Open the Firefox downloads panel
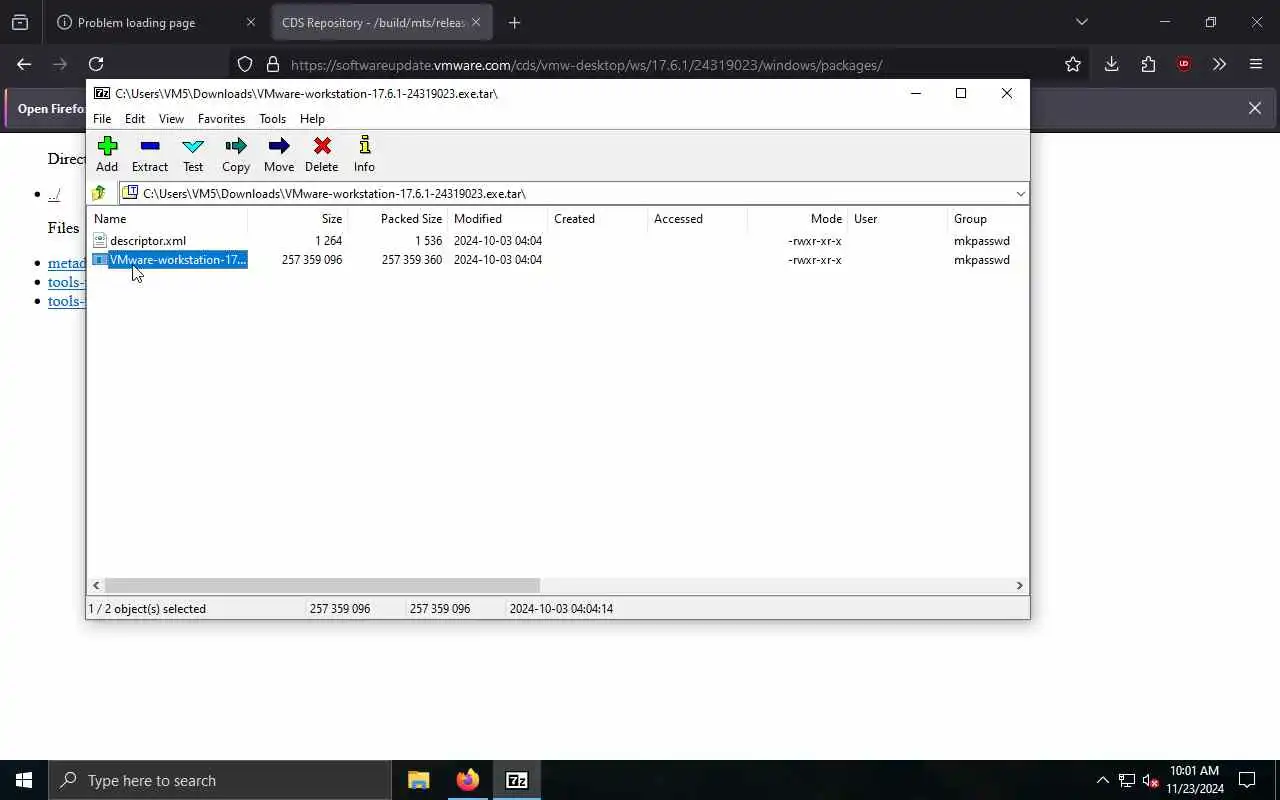Viewport: 1280px width, 800px height. pos(1111,64)
